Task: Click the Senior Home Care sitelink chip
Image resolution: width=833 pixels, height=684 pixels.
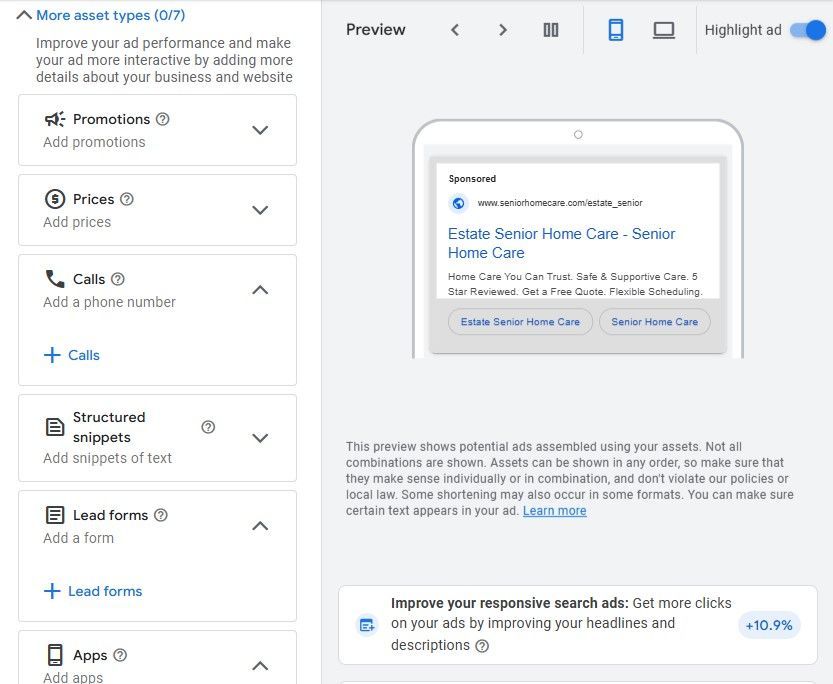Action: pos(654,322)
